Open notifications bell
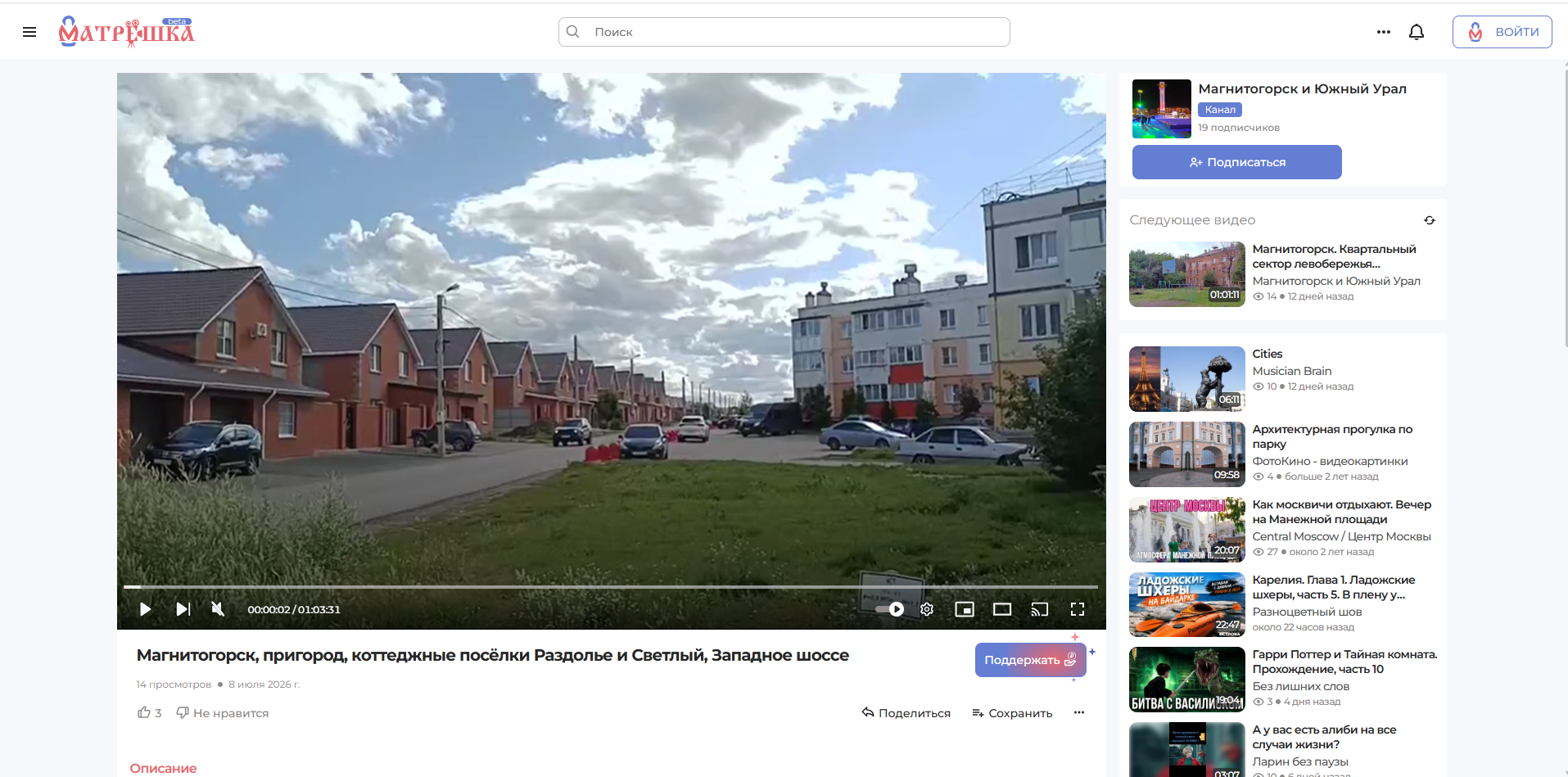The width and height of the screenshot is (1568, 777). (1417, 32)
